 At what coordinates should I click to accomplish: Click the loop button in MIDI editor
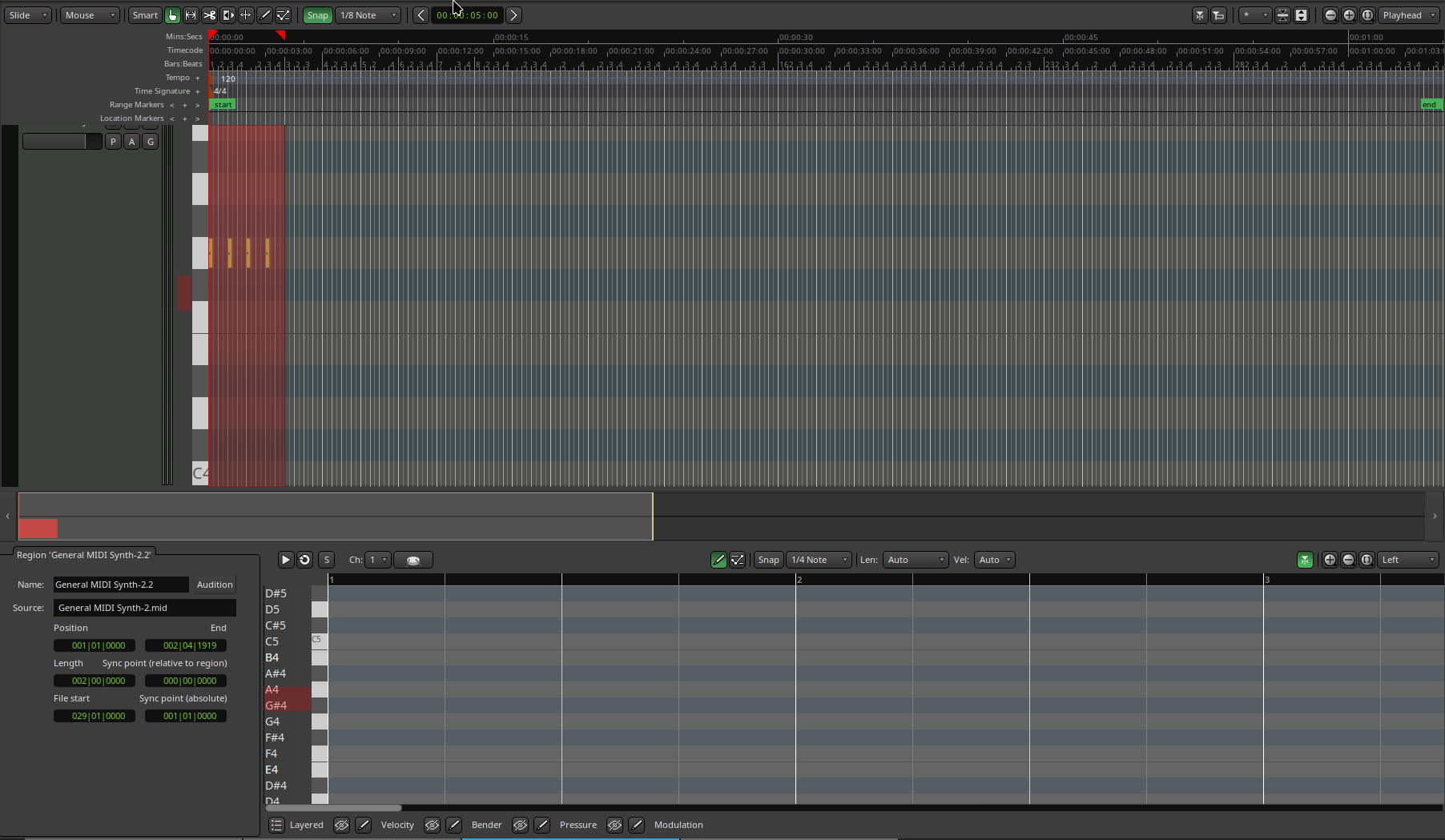(304, 560)
